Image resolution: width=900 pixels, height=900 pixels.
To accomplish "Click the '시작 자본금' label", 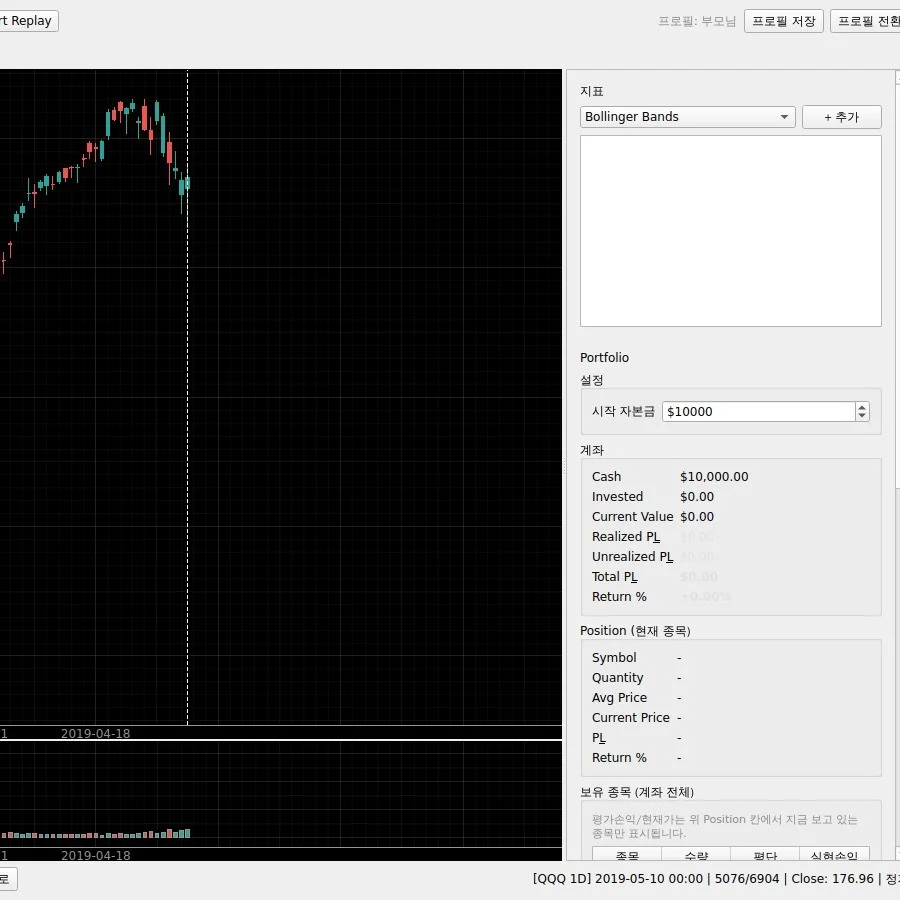I will [623, 412].
